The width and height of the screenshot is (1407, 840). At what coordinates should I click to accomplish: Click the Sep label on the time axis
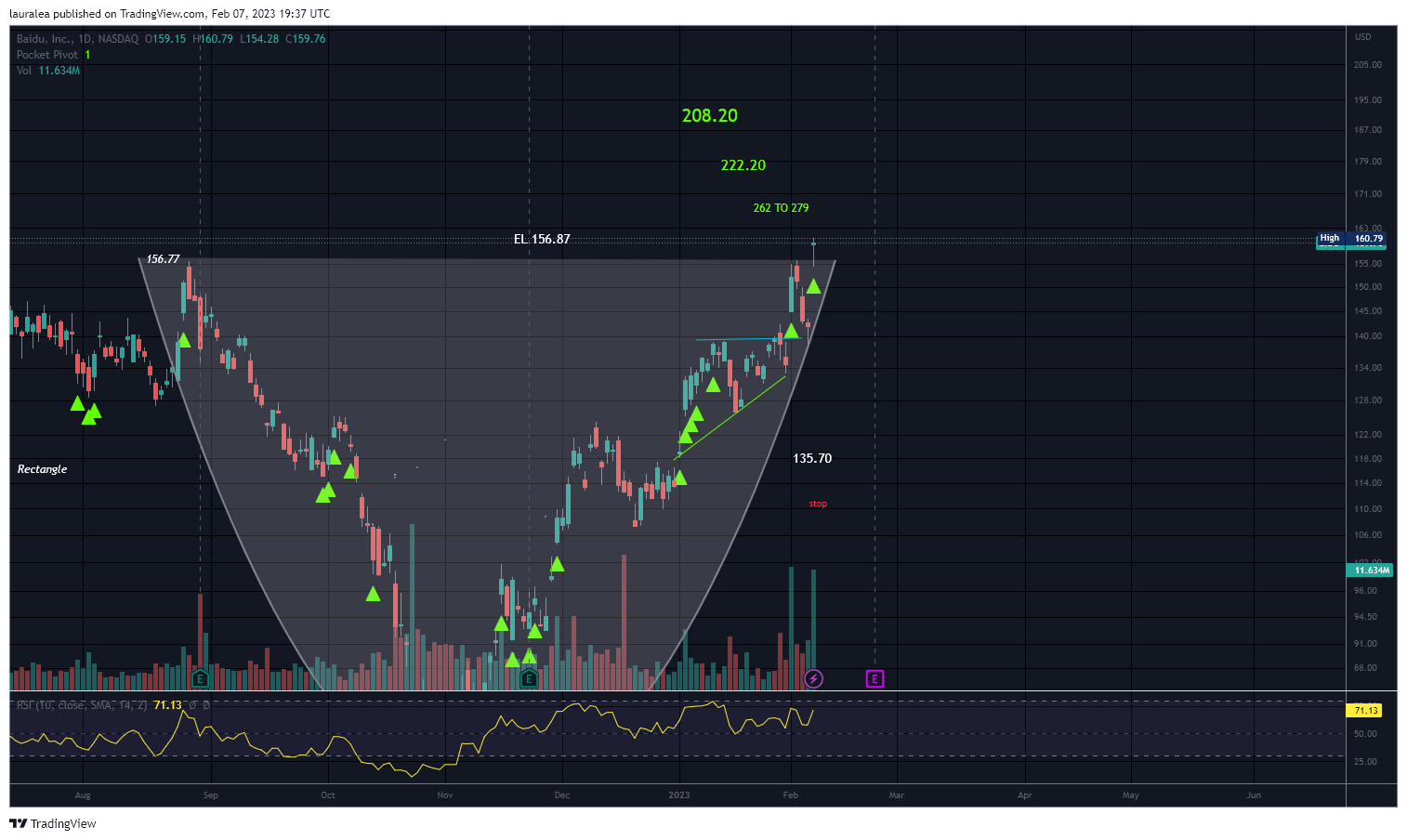click(211, 795)
